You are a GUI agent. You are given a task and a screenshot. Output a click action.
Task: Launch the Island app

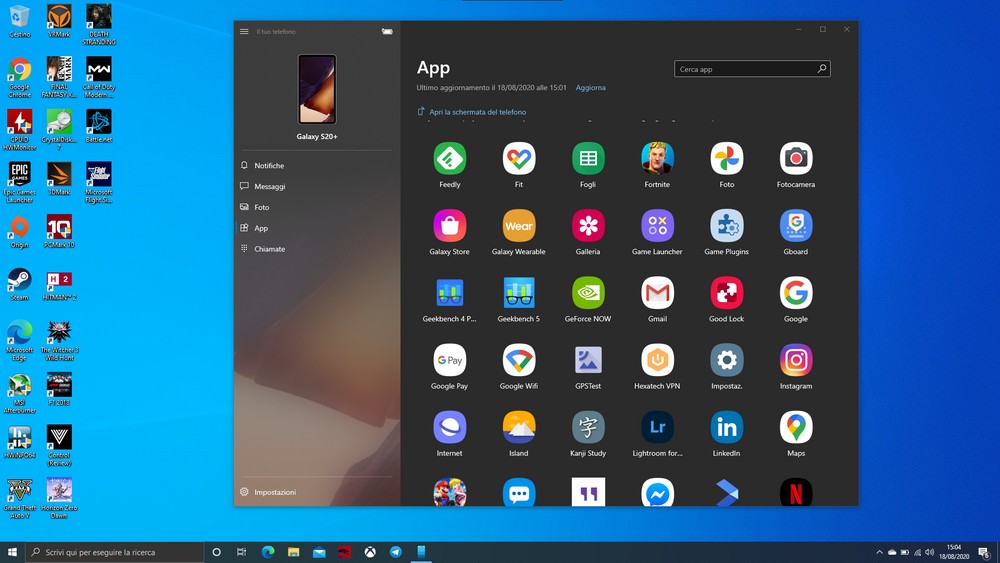tap(518, 427)
